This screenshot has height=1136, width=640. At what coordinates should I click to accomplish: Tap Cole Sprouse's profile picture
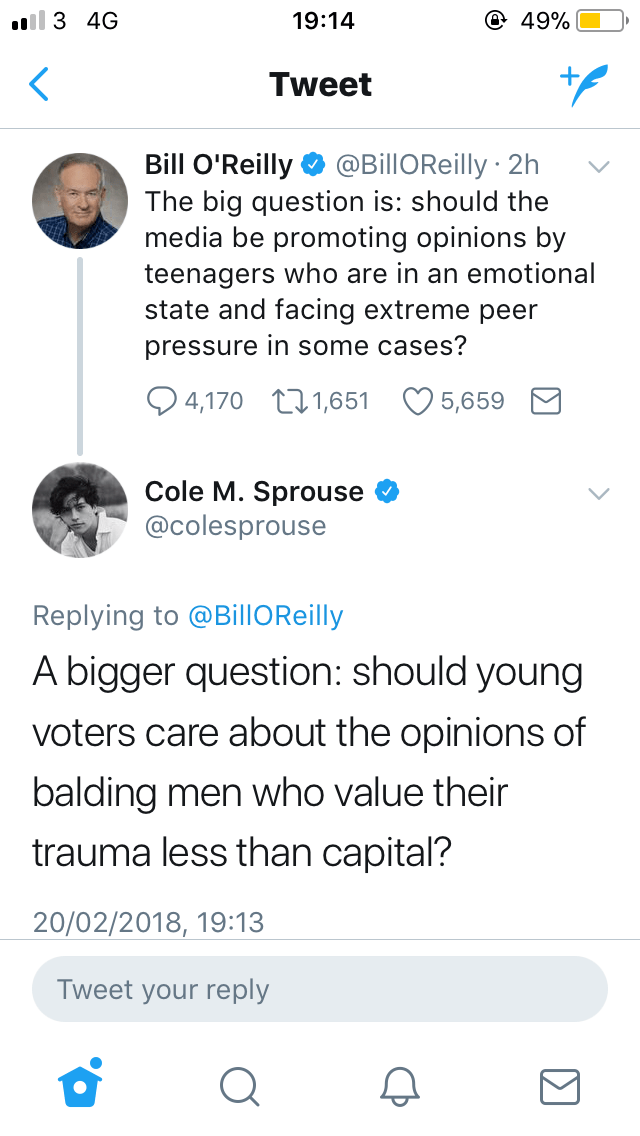coord(80,510)
